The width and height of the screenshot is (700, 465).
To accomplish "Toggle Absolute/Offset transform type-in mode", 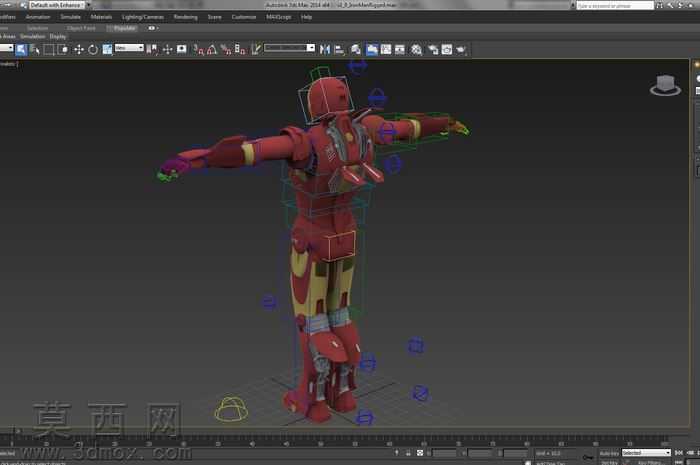I will click(x=420, y=453).
